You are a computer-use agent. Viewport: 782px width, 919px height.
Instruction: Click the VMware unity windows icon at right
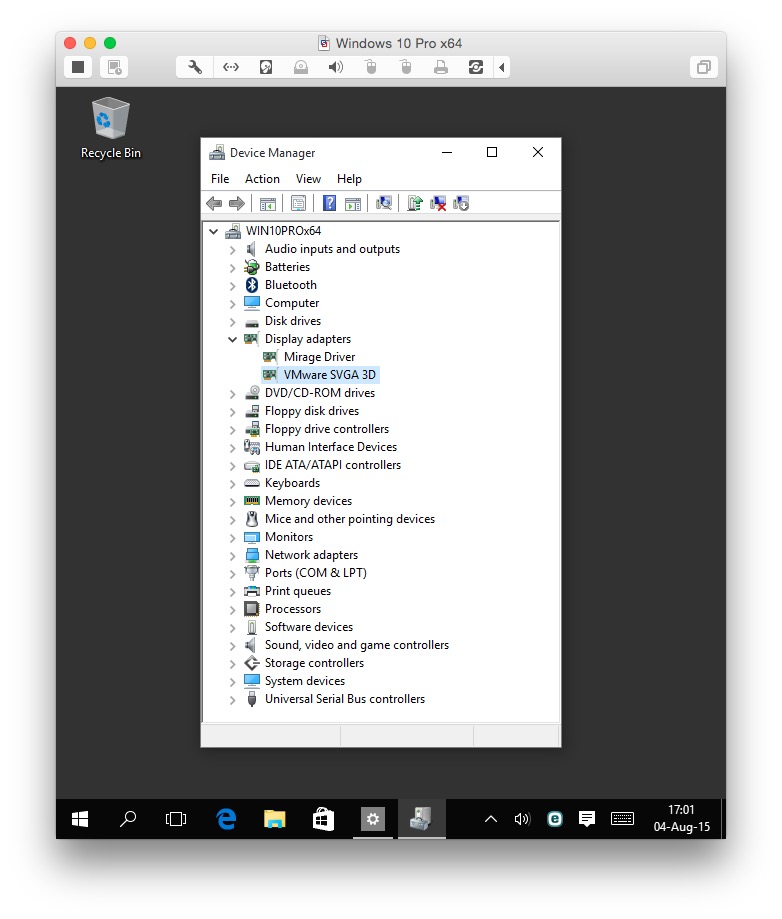[x=703, y=67]
